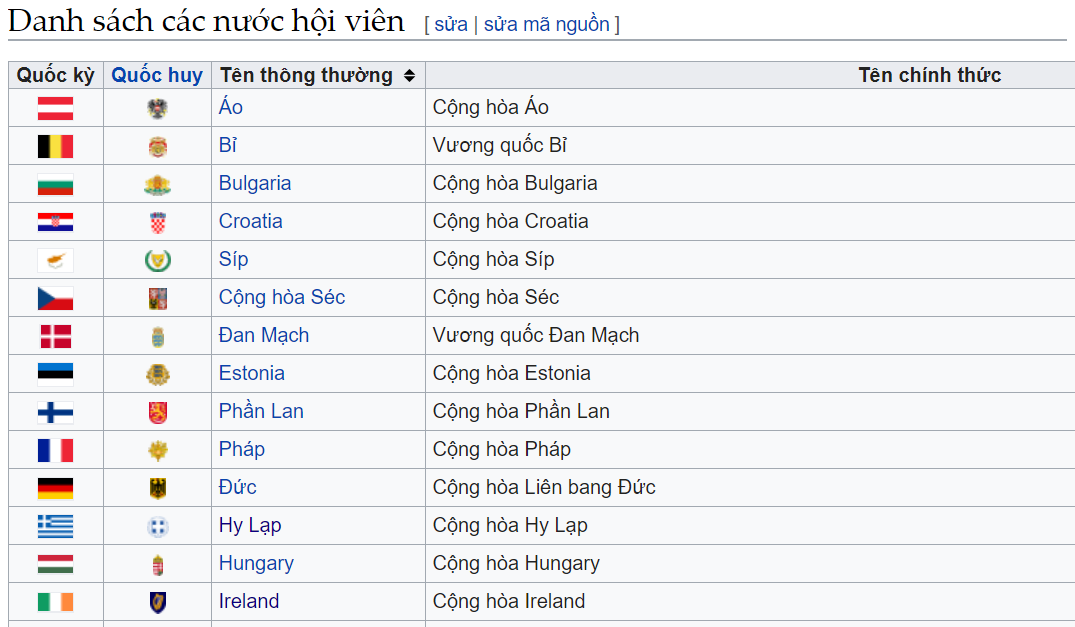This screenshot has height=627, width=1075.
Task: Click the Greece flag icon
Action: pos(56,526)
